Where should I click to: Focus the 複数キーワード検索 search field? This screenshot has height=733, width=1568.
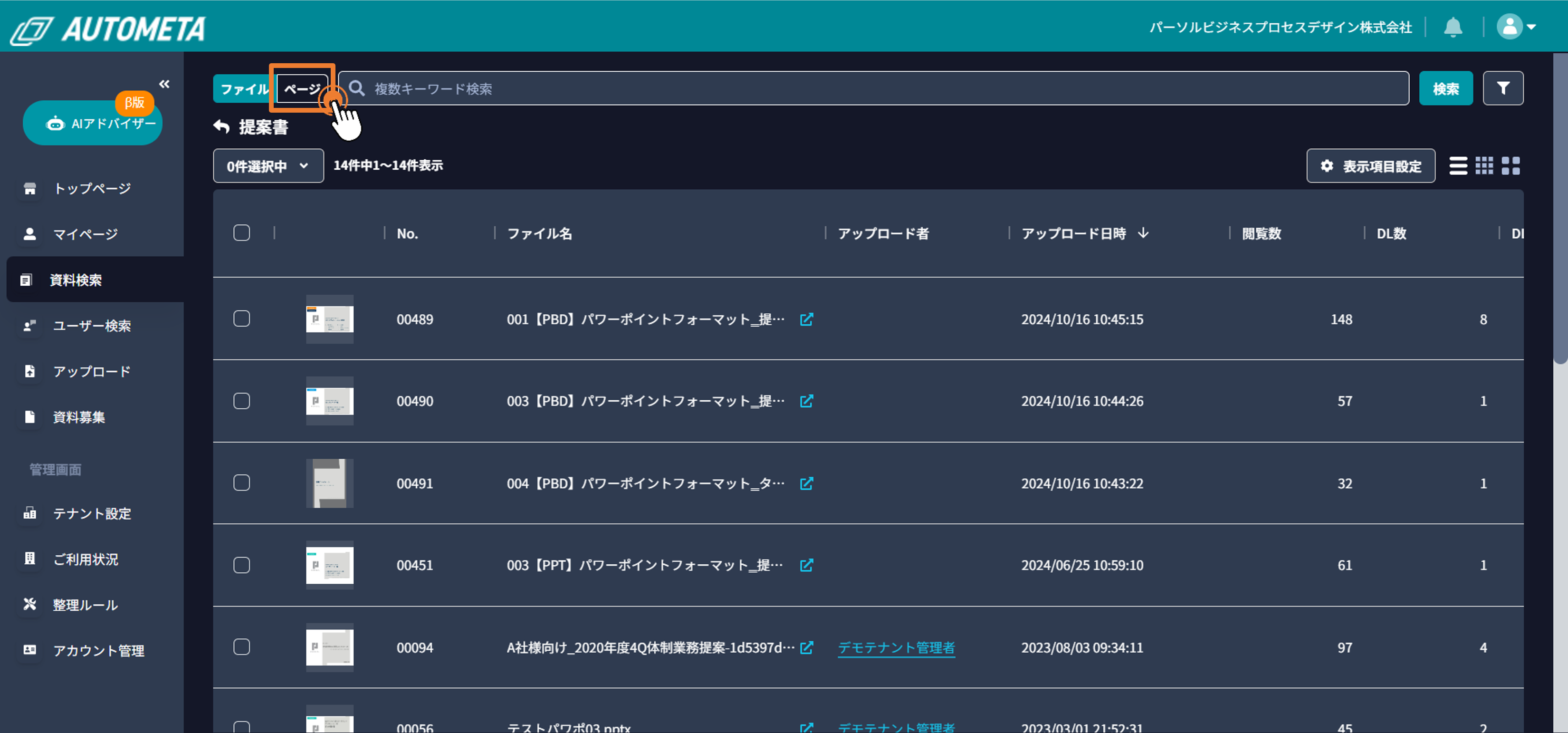[873, 89]
